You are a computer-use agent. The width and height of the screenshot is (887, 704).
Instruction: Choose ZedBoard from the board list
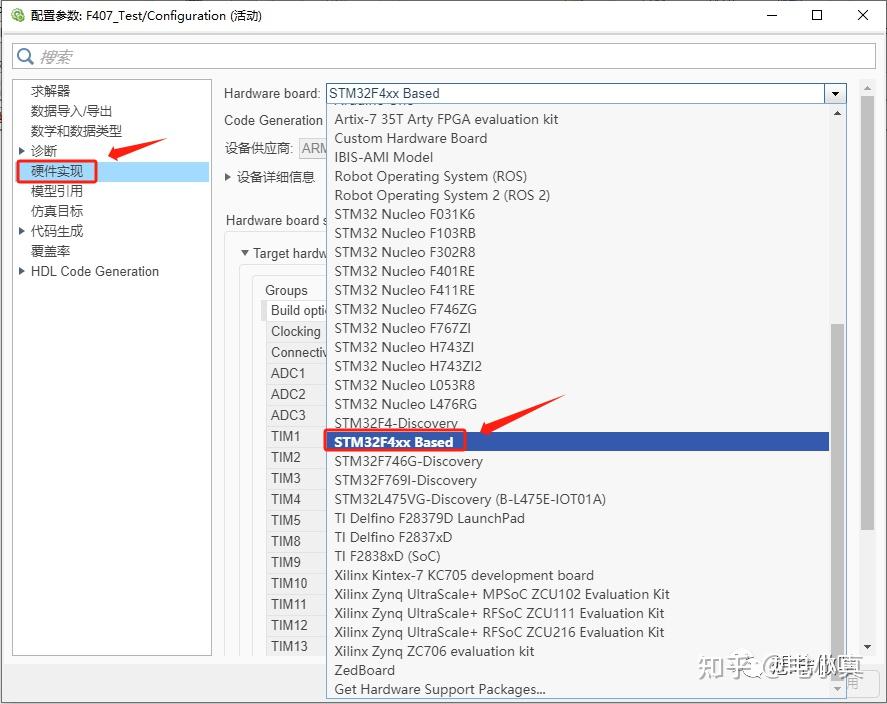tap(363, 670)
